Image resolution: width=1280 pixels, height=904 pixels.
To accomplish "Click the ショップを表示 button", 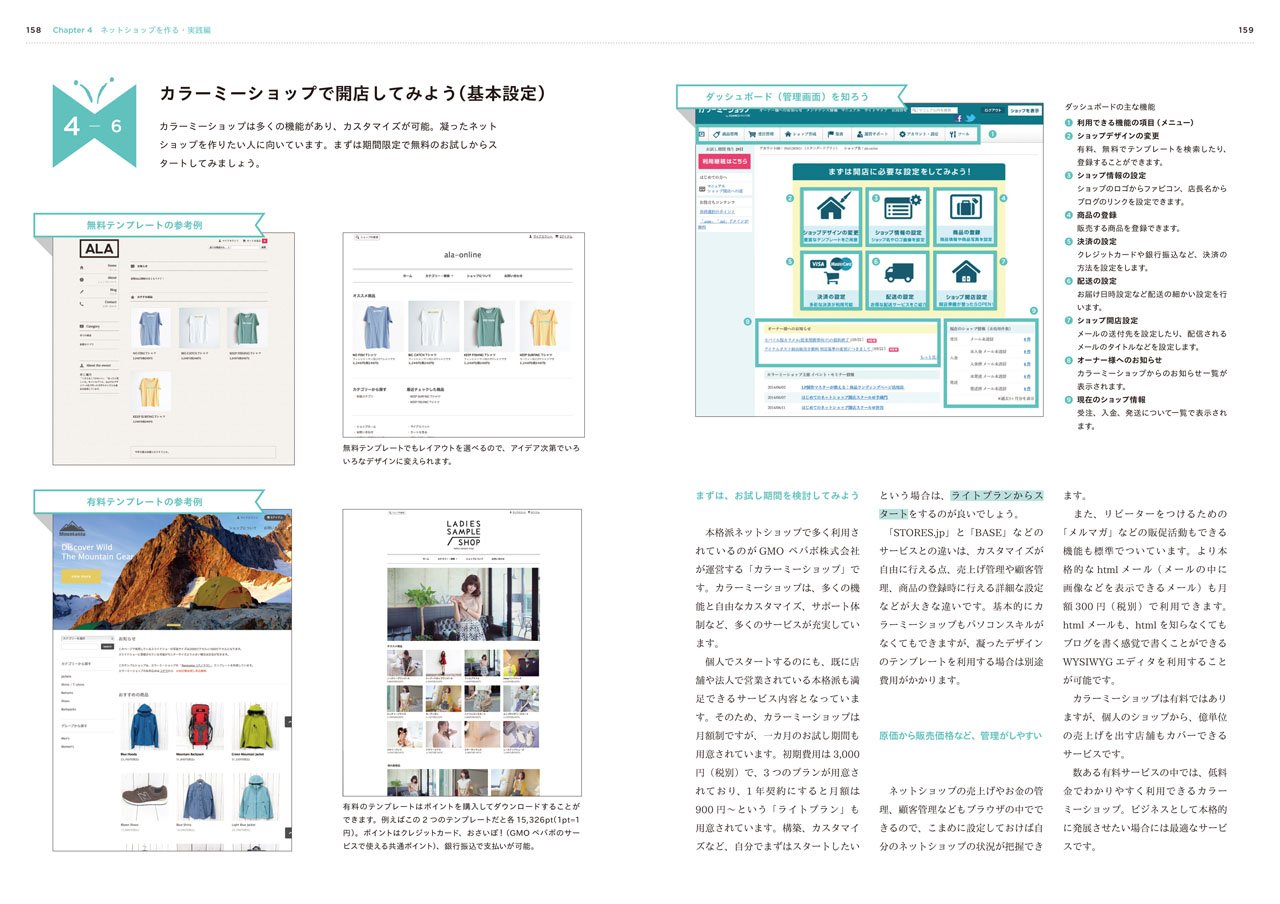I will coord(1023,110).
